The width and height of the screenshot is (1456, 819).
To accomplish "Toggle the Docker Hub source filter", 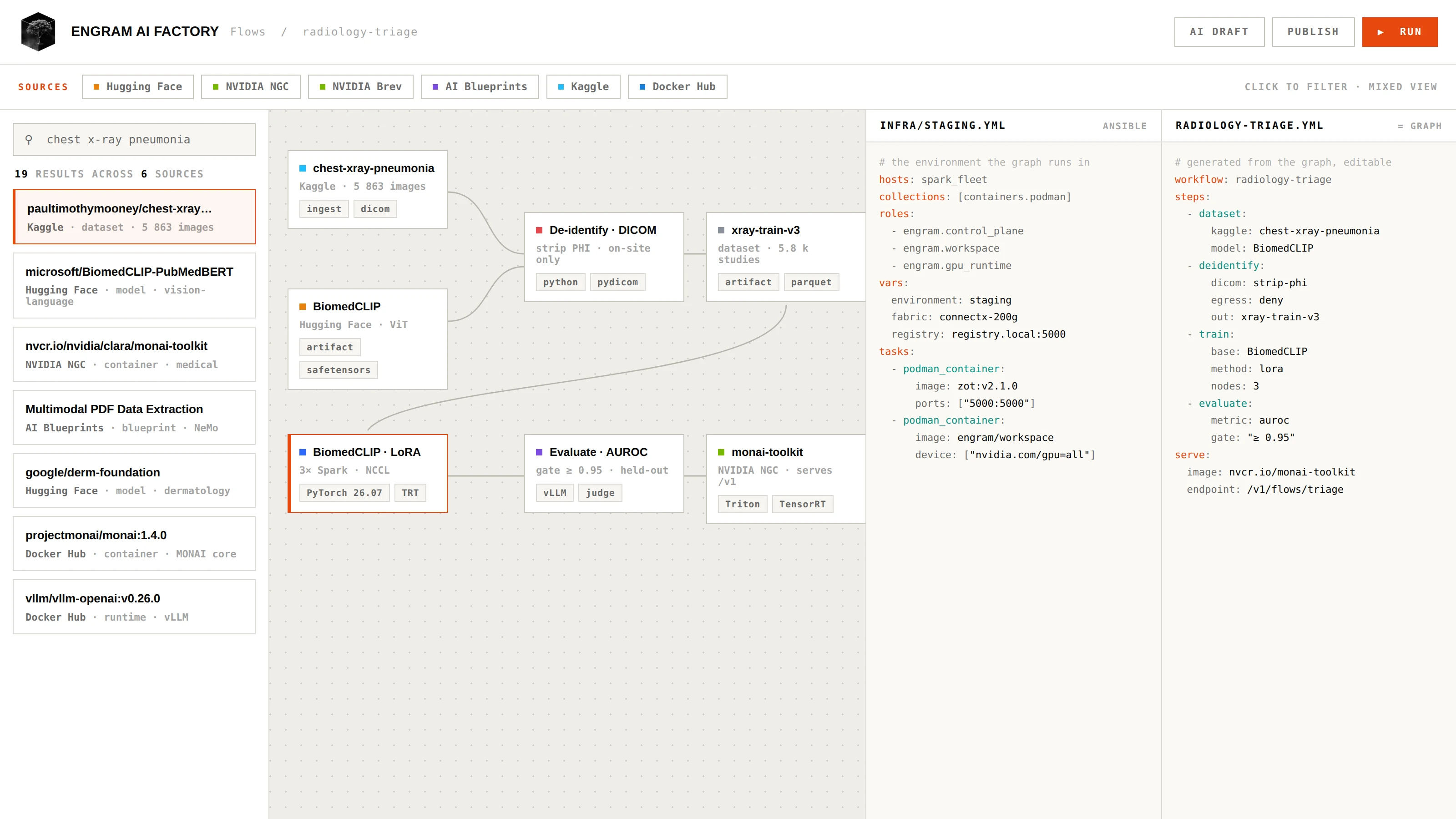I will (x=677, y=86).
